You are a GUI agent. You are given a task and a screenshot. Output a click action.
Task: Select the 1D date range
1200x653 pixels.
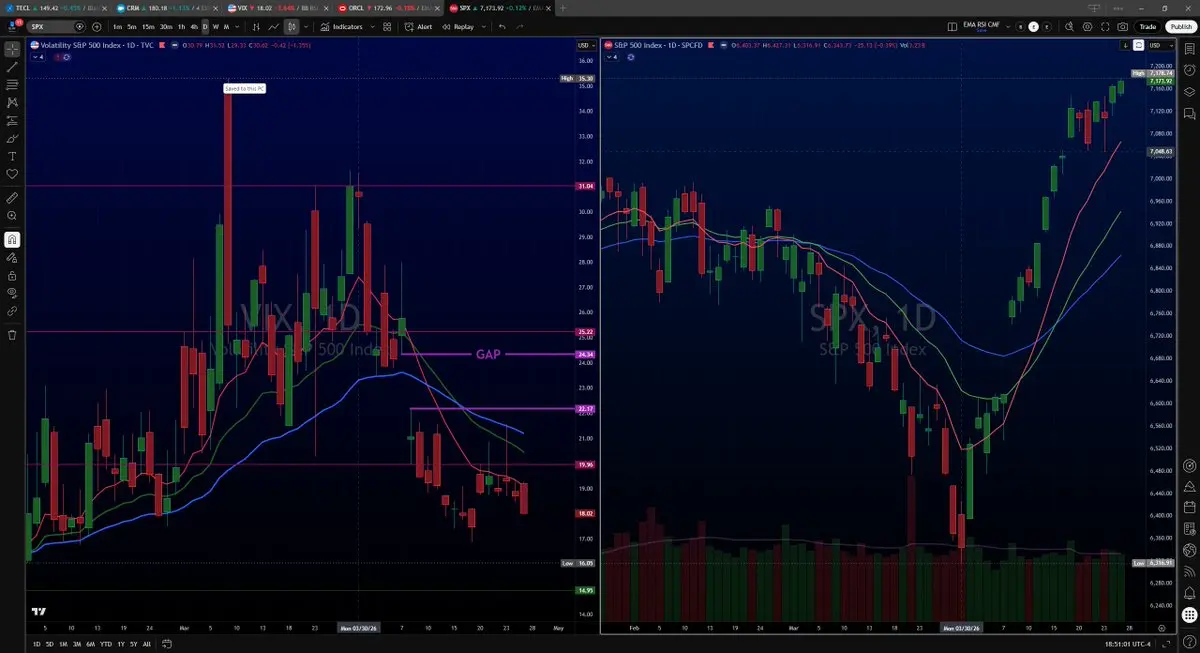pos(38,644)
